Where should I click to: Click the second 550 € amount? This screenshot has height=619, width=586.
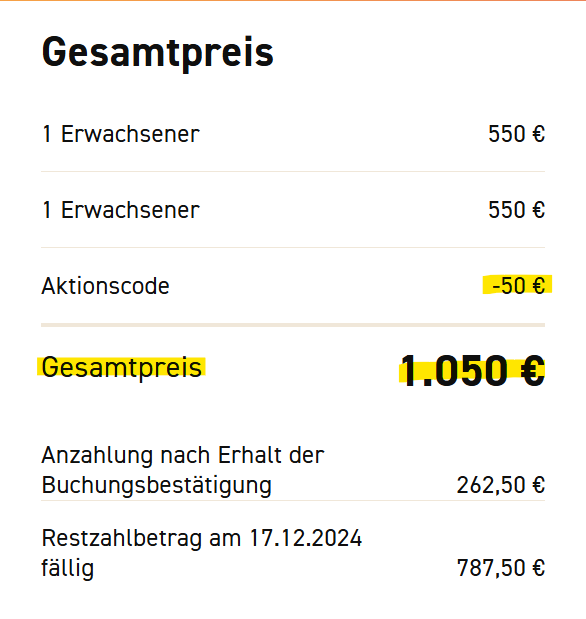(517, 210)
